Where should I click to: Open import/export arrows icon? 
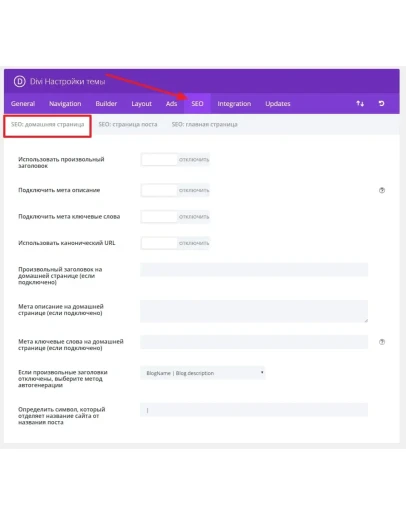coord(360,104)
